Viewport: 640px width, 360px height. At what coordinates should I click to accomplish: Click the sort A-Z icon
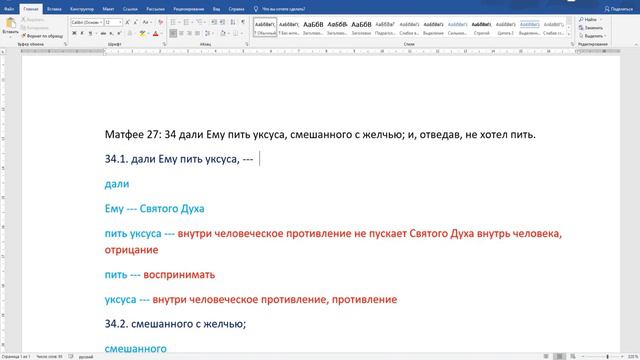pyautogui.click(x=233, y=22)
